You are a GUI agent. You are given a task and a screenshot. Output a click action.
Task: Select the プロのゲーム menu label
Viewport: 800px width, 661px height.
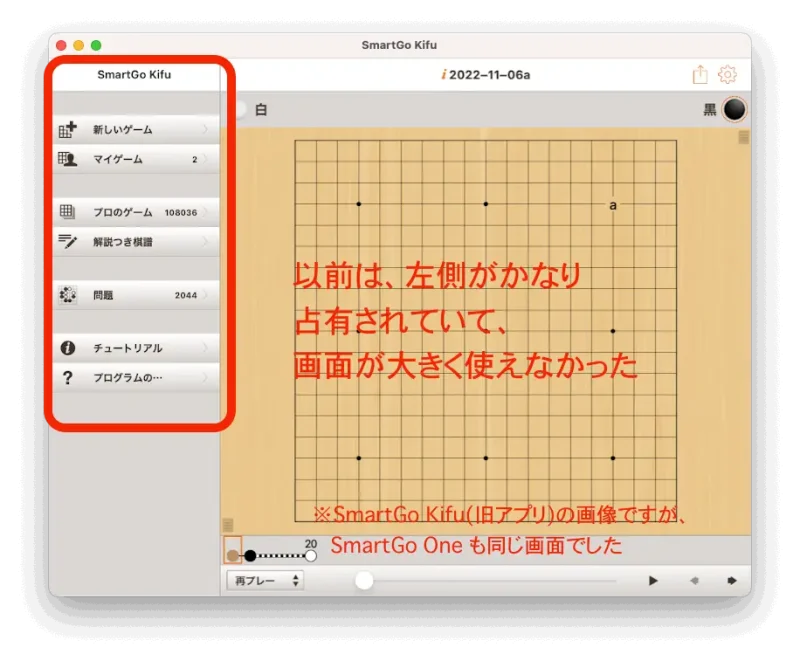click(x=122, y=212)
